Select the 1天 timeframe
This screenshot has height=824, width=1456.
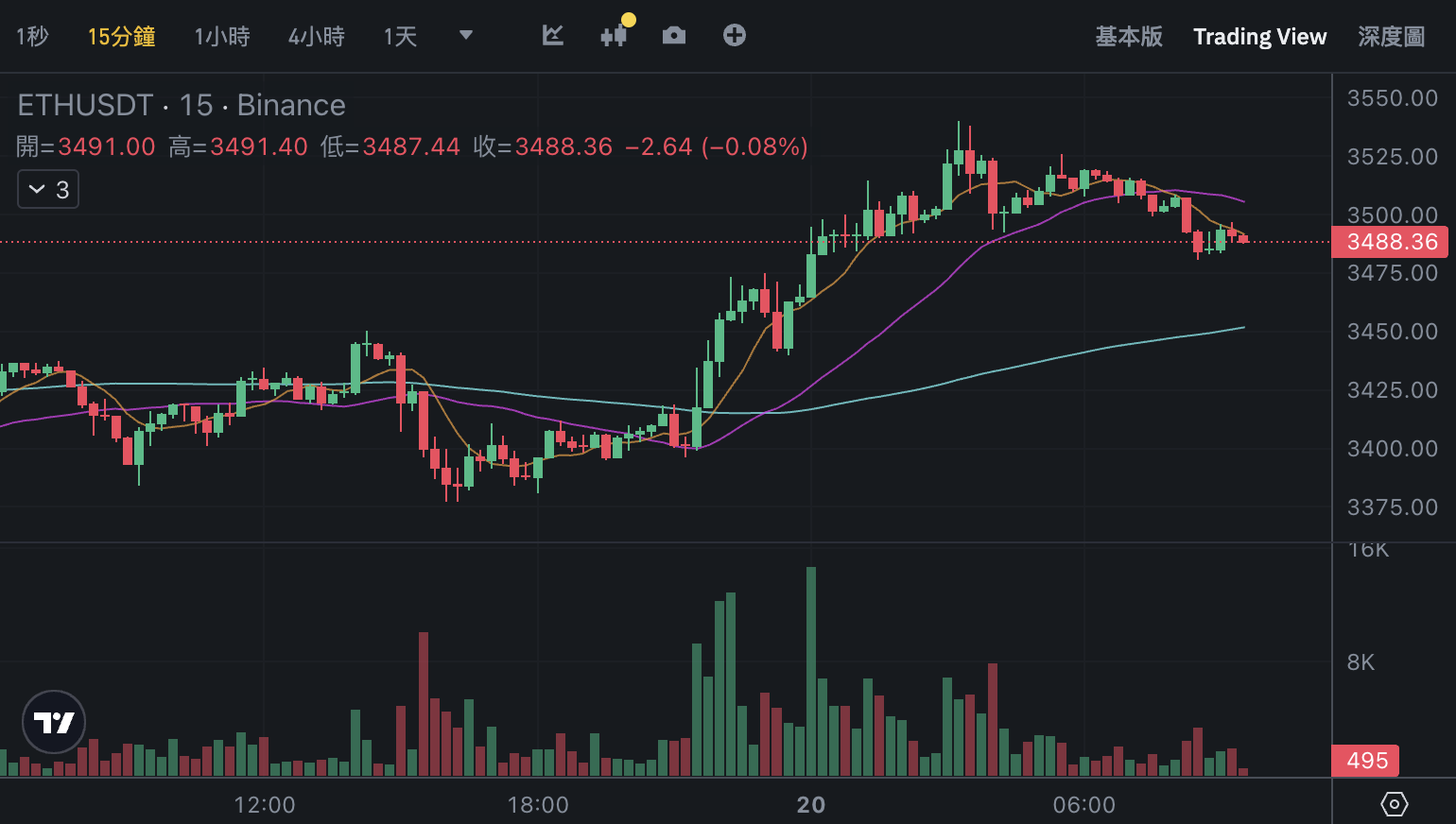point(400,37)
